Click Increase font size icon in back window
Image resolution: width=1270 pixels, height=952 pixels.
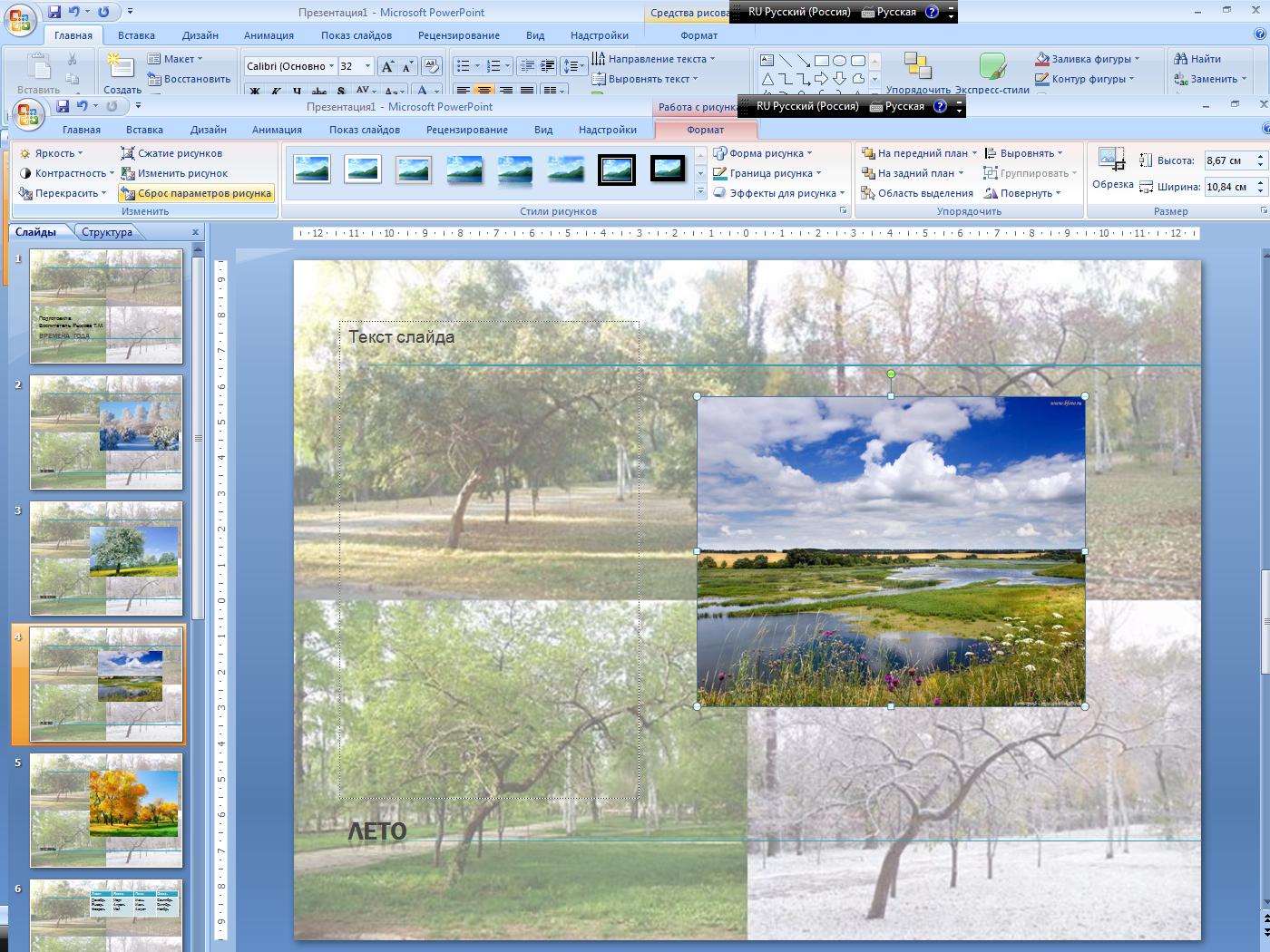(387, 66)
